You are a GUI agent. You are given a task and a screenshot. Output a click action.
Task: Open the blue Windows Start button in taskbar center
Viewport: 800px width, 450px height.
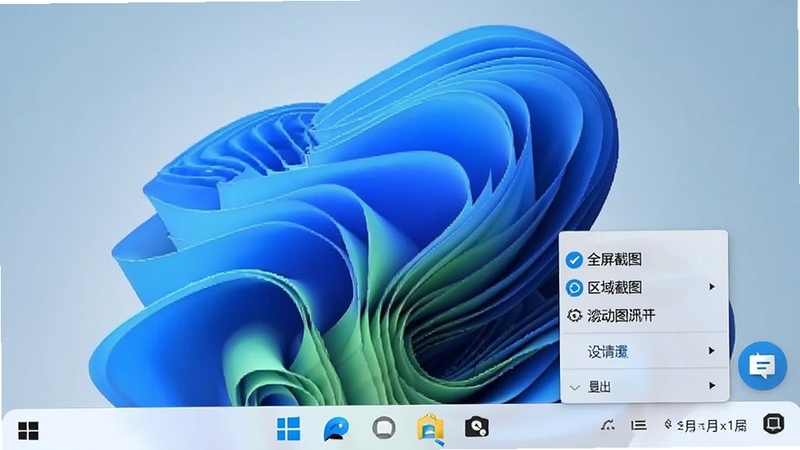tap(289, 429)
